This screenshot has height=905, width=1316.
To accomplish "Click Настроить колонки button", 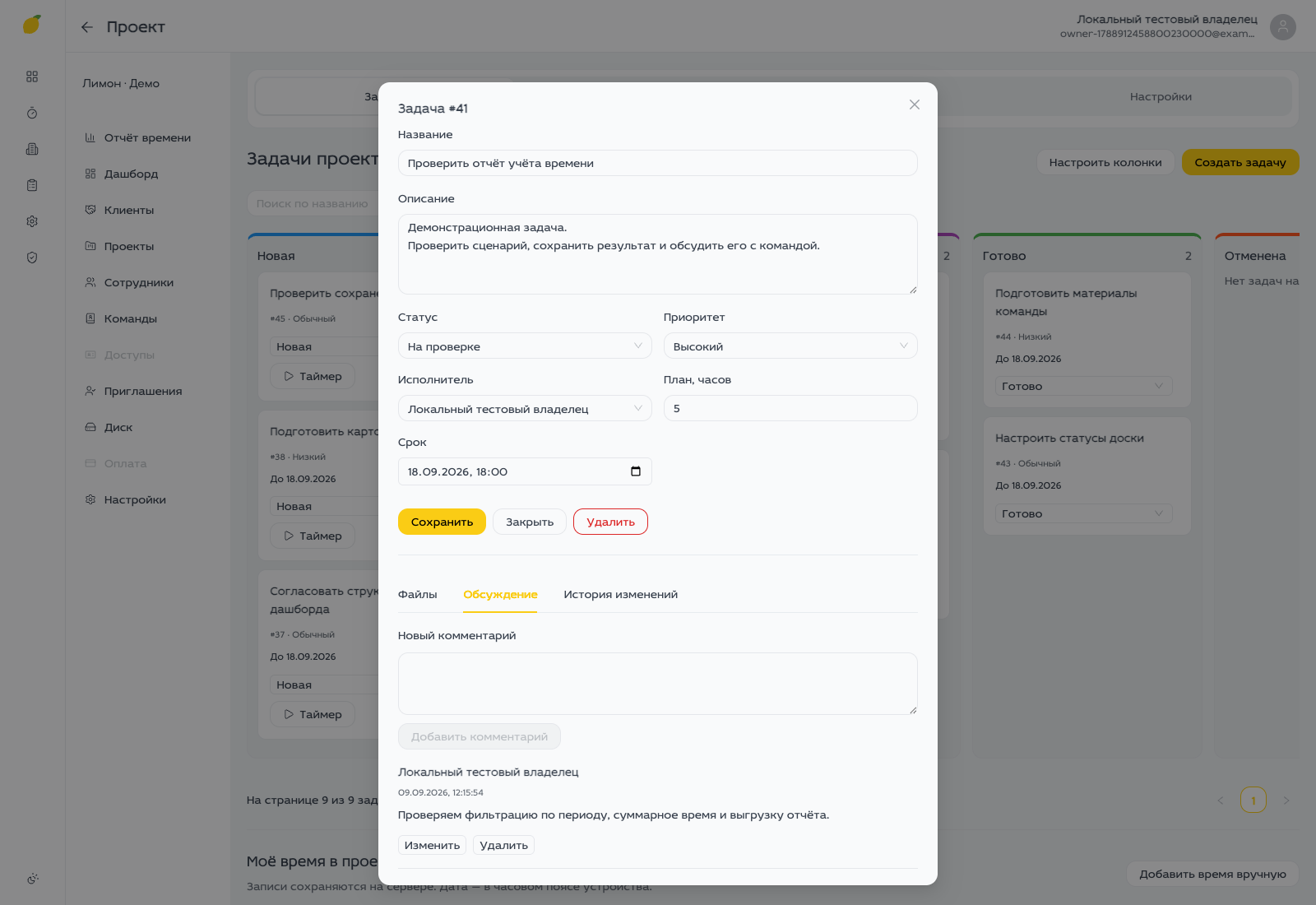I will coord(1105,162).
